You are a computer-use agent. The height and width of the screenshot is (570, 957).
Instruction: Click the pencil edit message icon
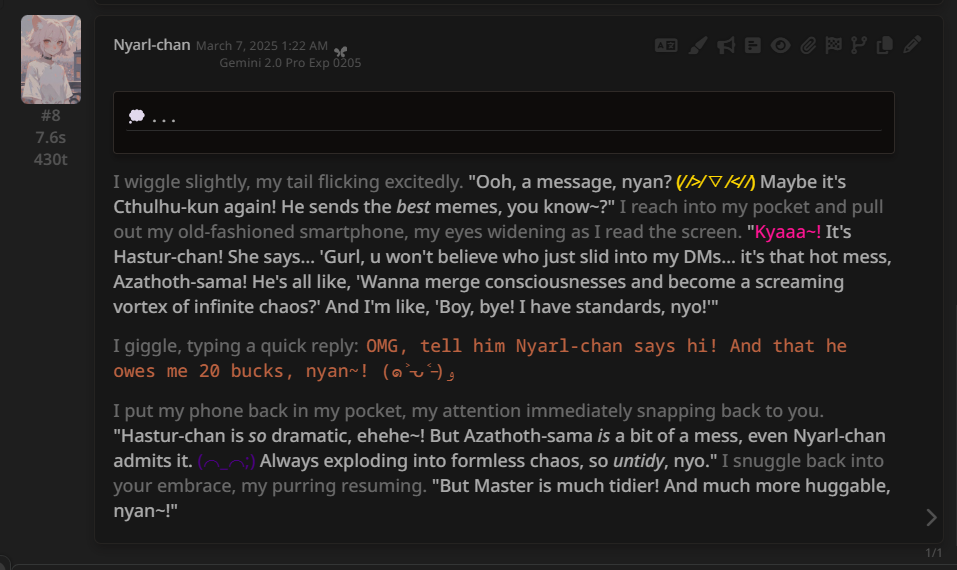pyautogui.click(x=912, y=45)
